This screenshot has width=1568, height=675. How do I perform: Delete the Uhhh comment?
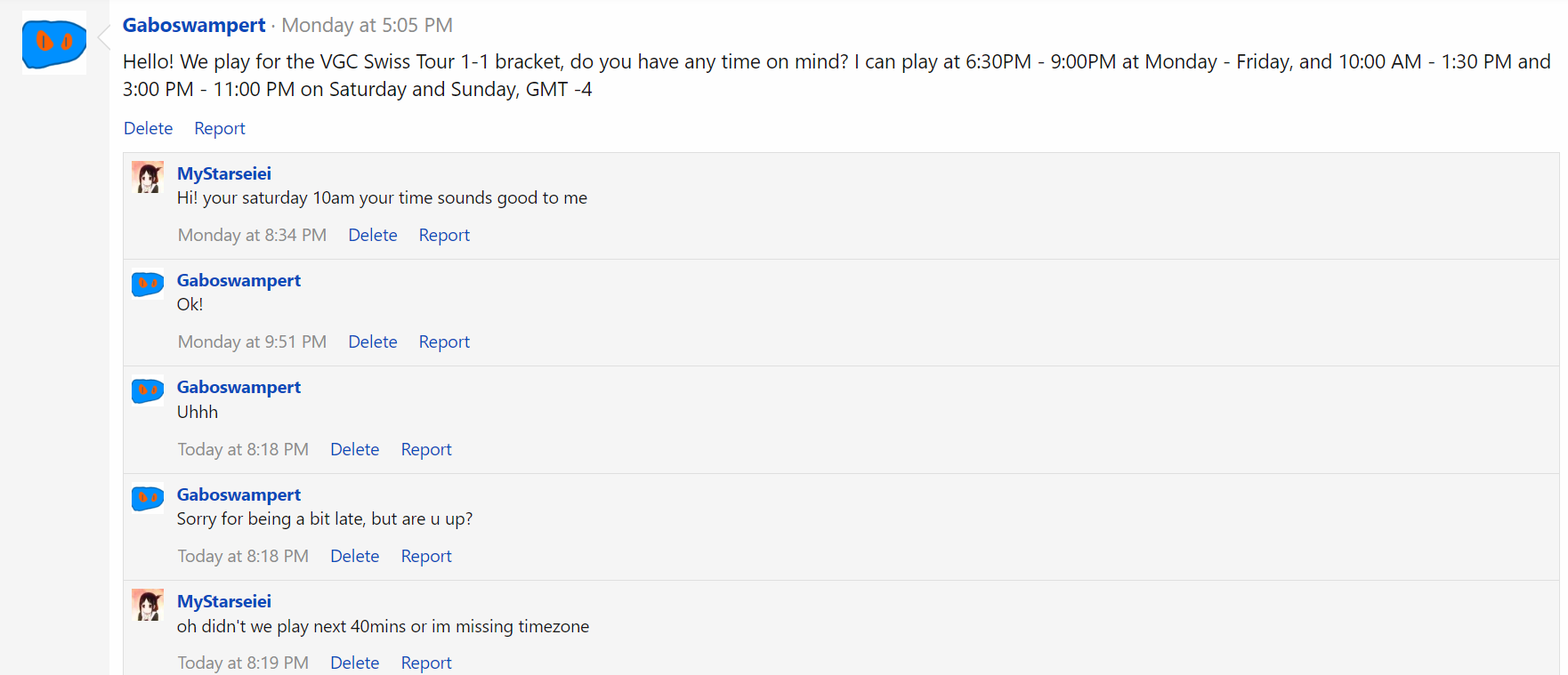tap(355, 449)
